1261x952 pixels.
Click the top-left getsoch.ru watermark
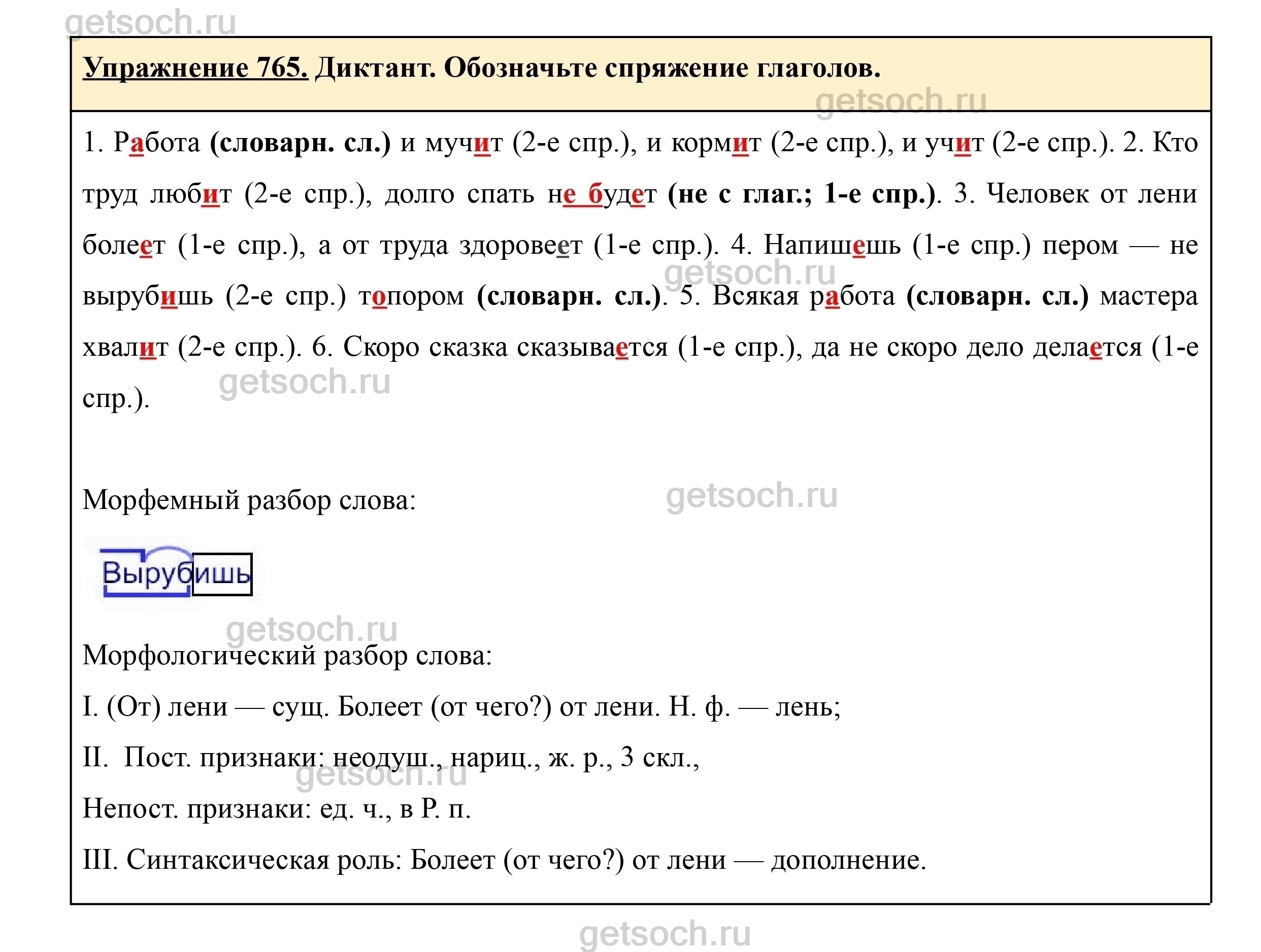pos(150,23)
